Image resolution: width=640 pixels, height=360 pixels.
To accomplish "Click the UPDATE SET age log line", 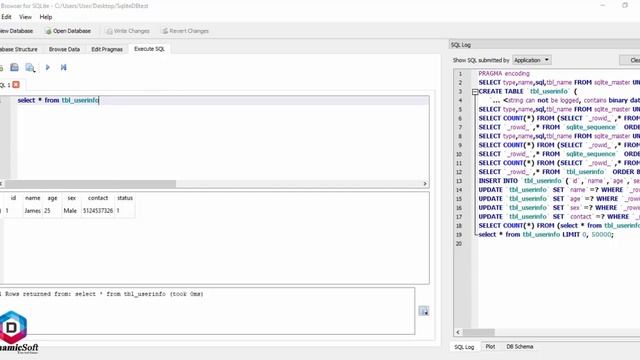I will point(559,199).
